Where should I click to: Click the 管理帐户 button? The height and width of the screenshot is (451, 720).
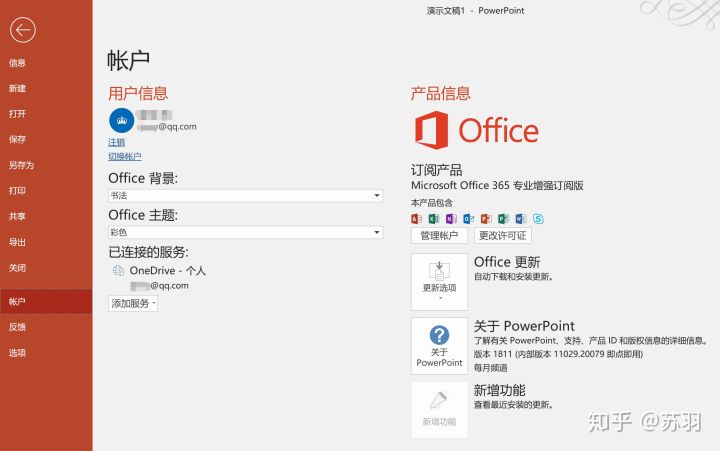[x=439, y=236]
